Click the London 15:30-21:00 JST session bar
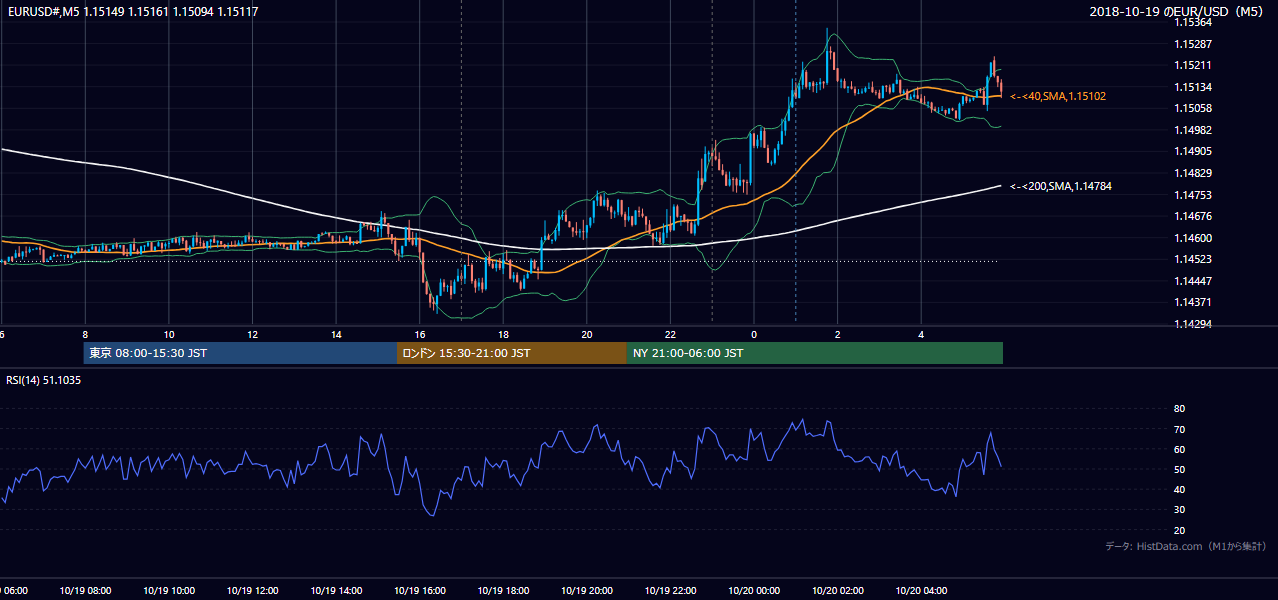Screen dimensions: 1278x600 [x=512, y=353]
